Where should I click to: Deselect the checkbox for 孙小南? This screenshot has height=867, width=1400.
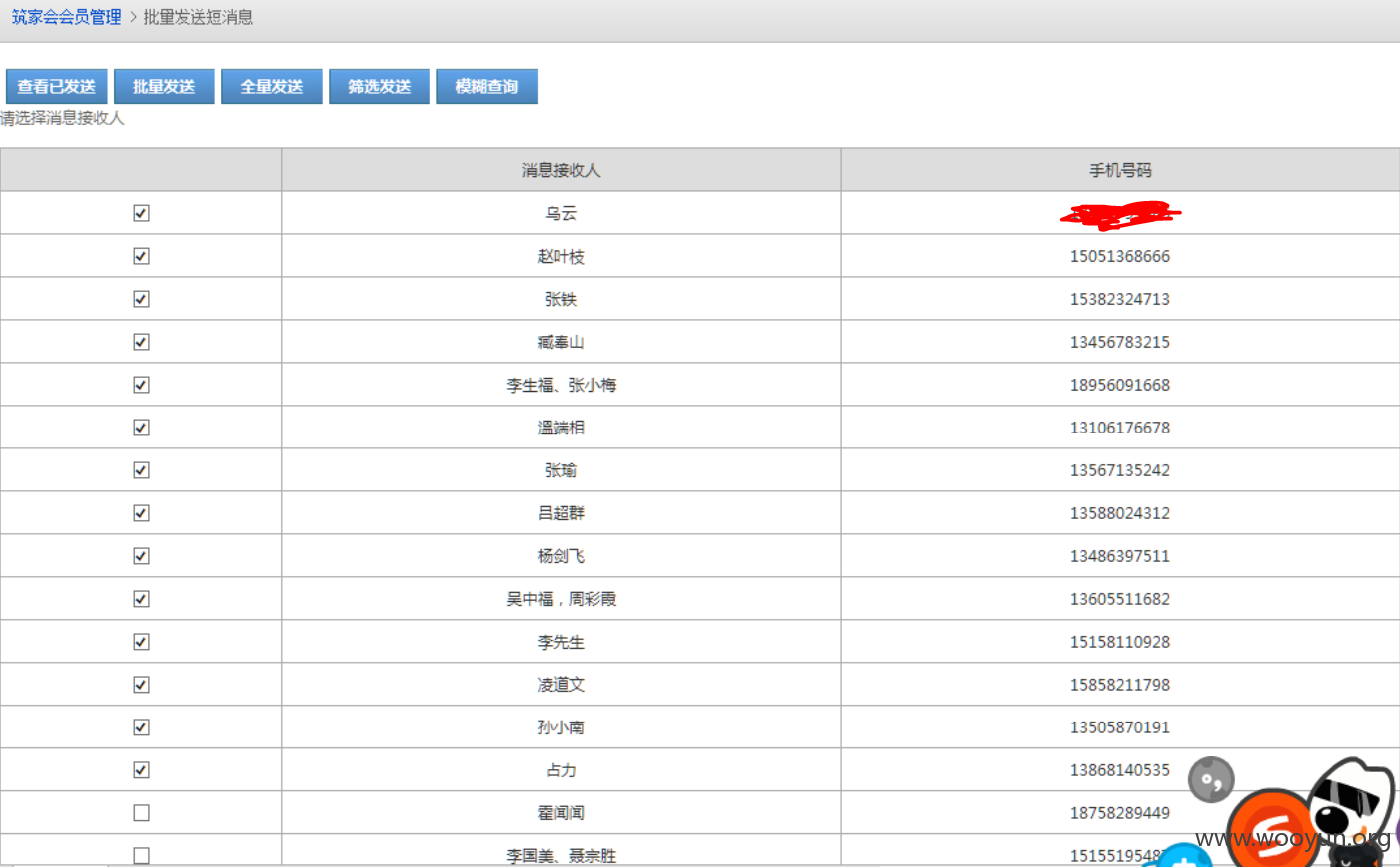click(141, 727)
